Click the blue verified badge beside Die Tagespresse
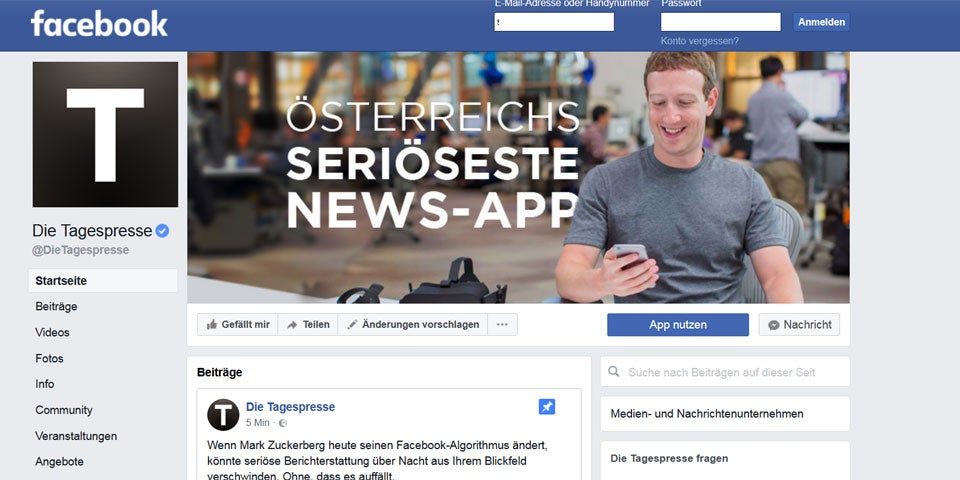The width and height of the screenshot is (960, 480). [162, 231]
